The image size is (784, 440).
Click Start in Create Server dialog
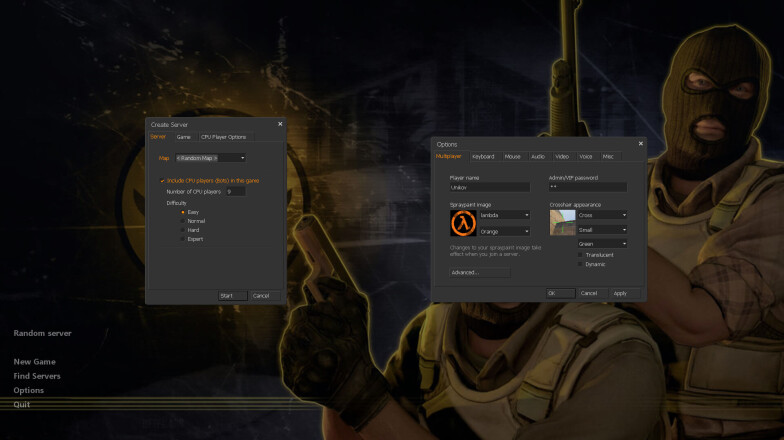tap(232, 296)
